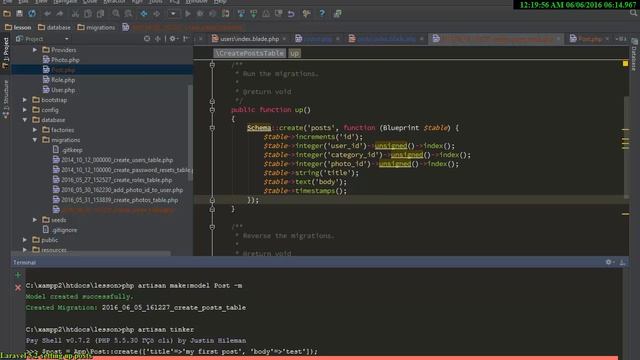Screen dimensions: 640x360
Task: Toggle the Project tool window stripe button
Action: [x=5, y=52]
